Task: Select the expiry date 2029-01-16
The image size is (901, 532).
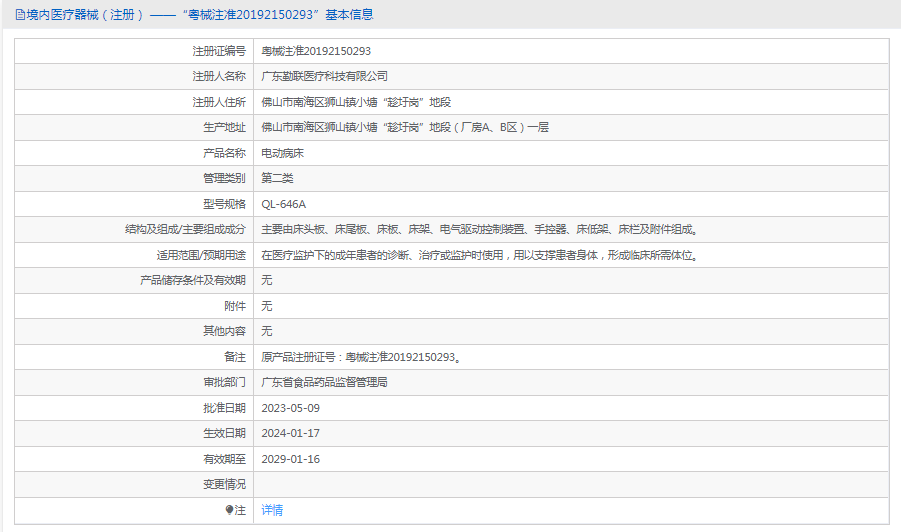Action: [290, 459]
